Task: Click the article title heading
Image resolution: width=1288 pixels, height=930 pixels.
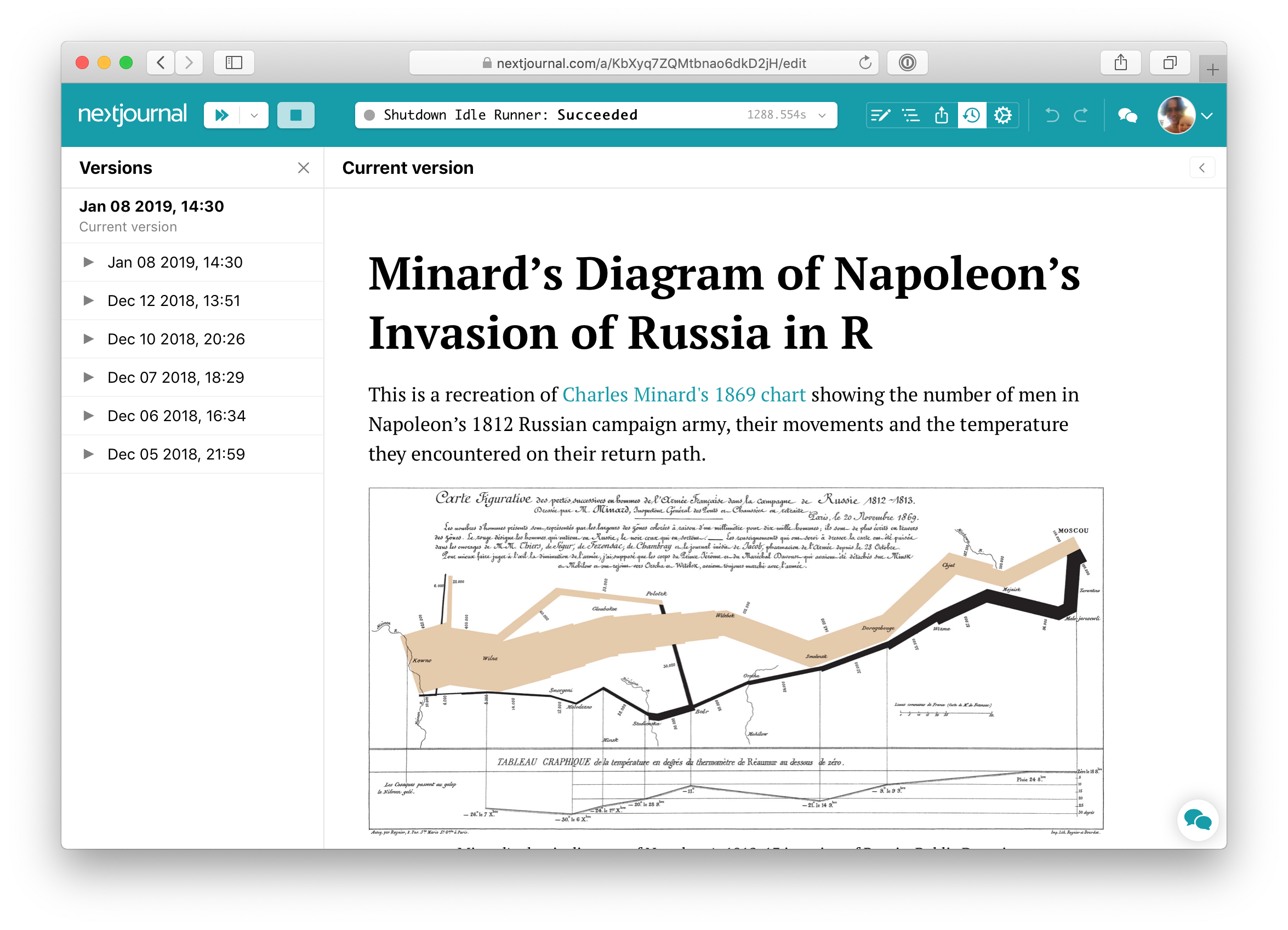Action: [x=724, y=303]
